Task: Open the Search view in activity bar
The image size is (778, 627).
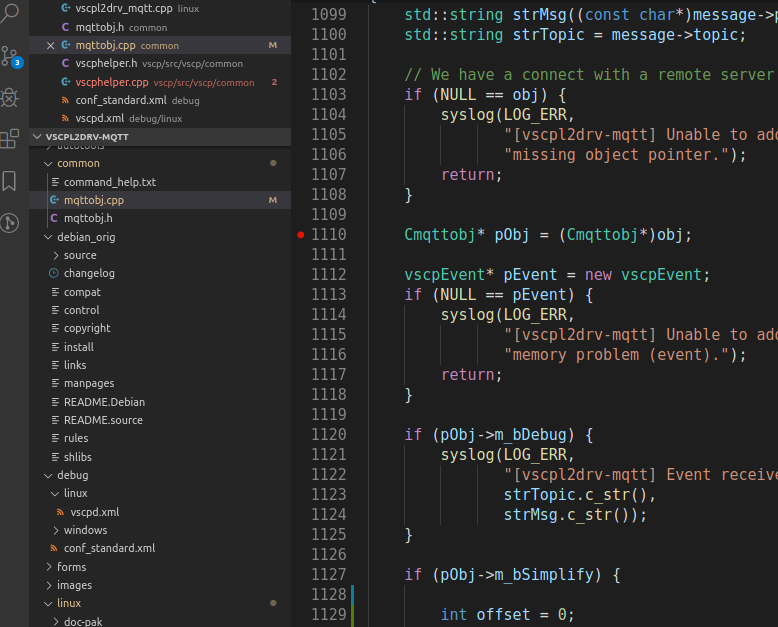Action: coord(9,12)
